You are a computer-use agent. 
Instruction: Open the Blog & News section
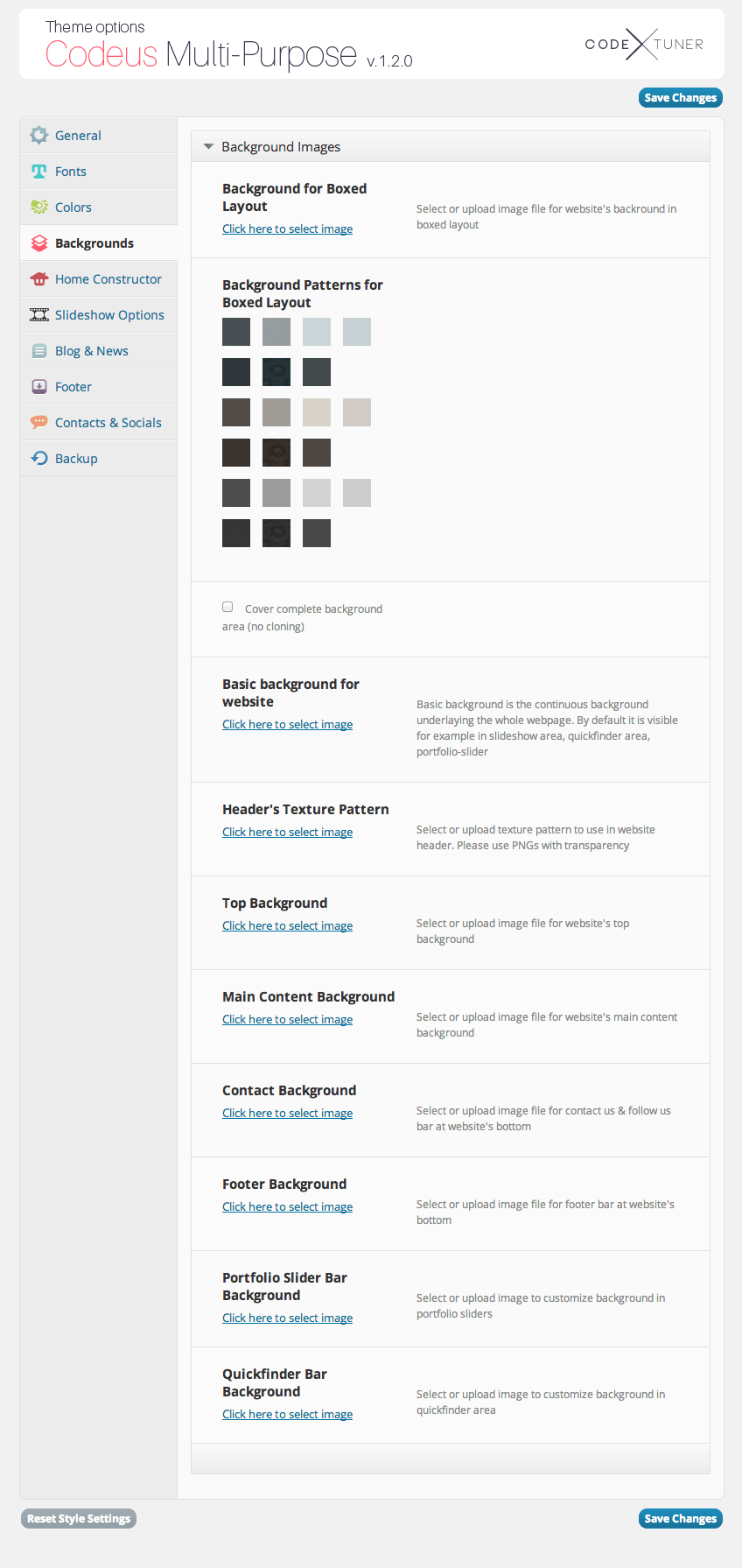99,351
